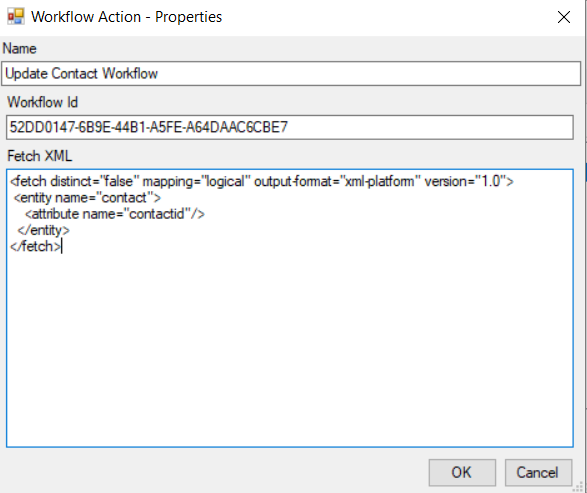Place cursor on closing </entity> tag

click(x=43, y=230)
